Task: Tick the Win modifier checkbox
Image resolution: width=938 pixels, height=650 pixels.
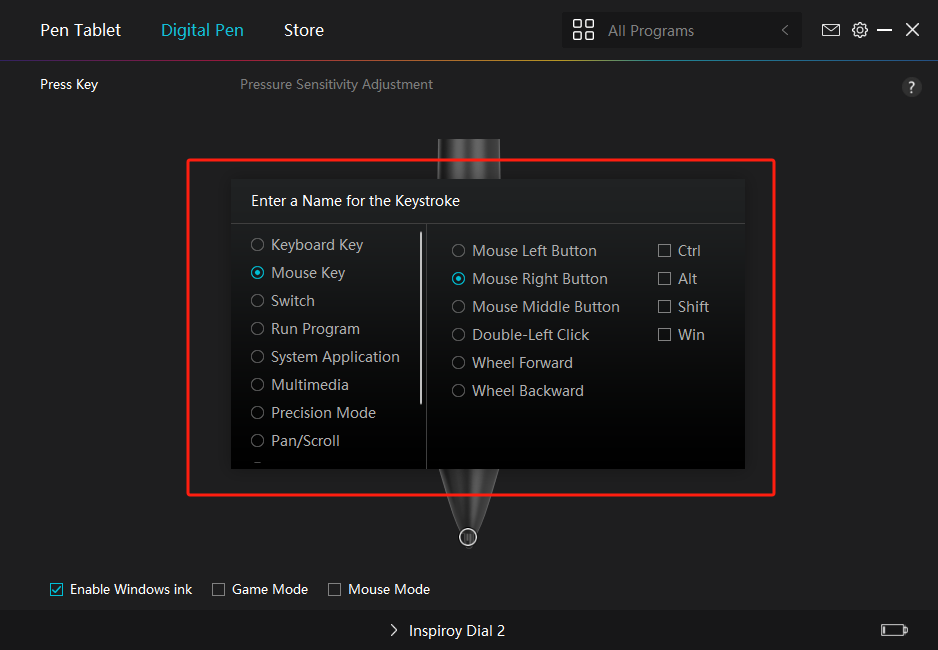Action: [664, 335]
